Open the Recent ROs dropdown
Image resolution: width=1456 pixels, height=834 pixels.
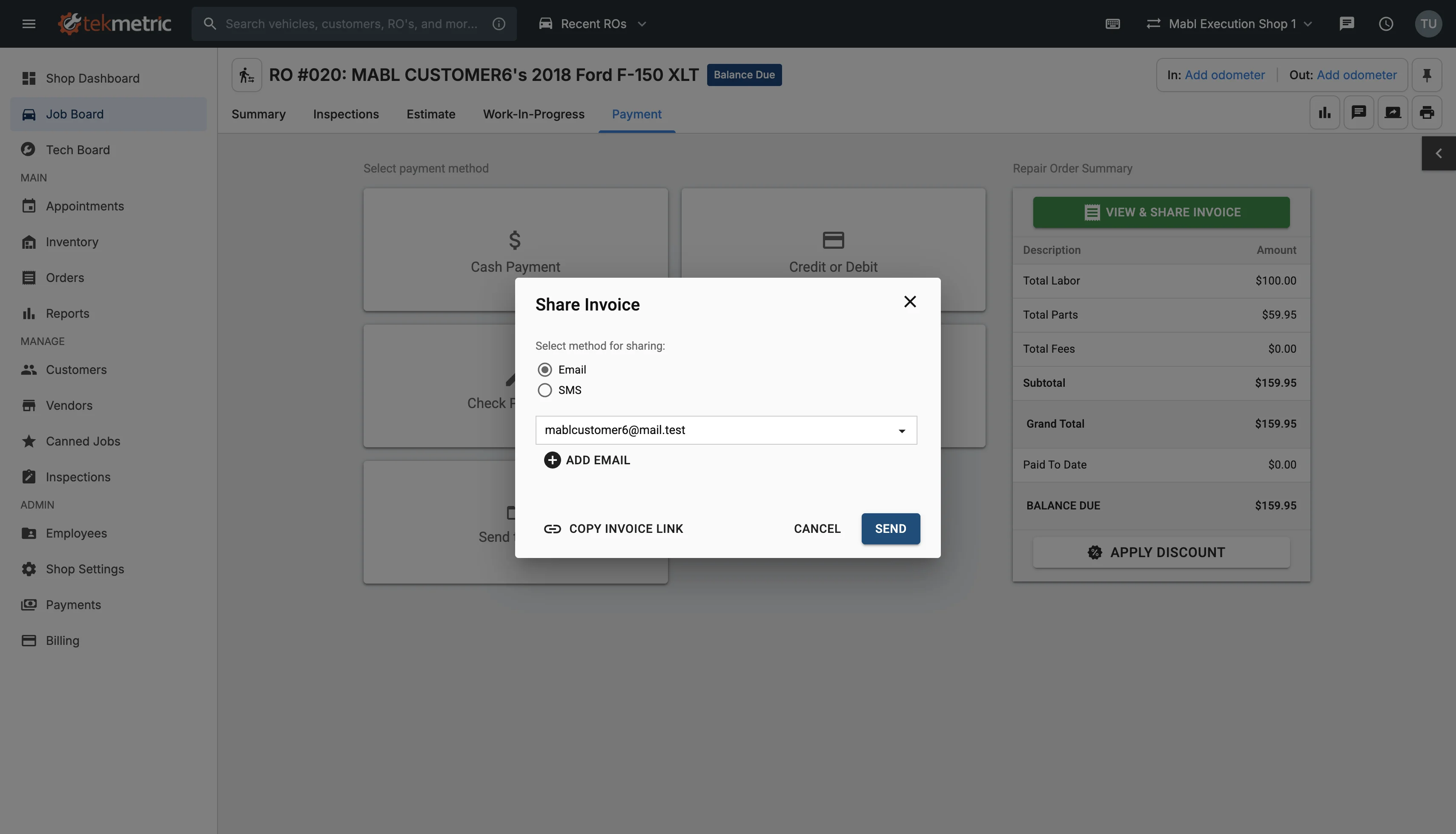pyautogui.click(x=593, y=24)
